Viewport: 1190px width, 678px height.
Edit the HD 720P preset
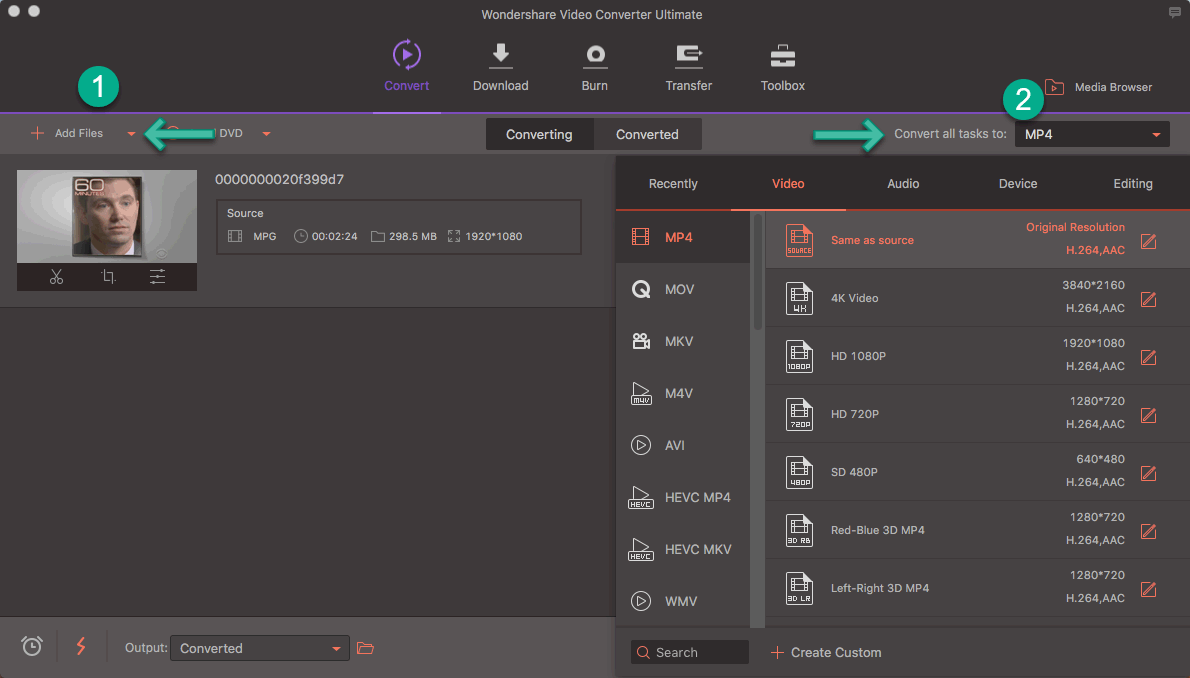pos(1148,415)
